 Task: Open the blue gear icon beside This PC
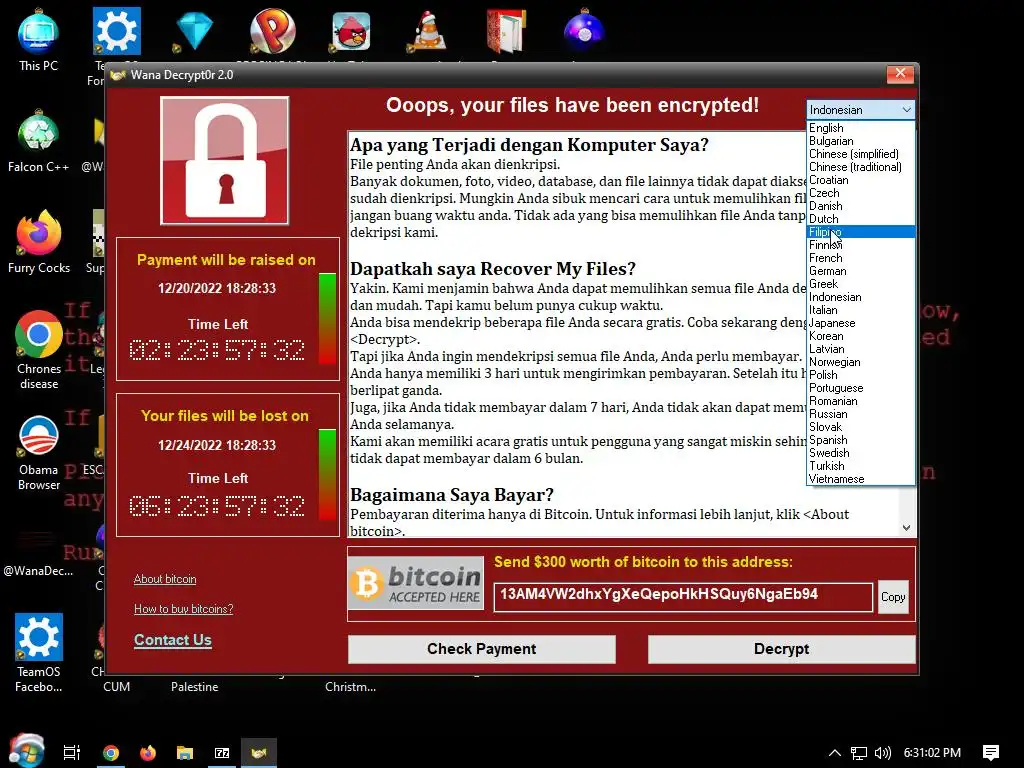116,31
